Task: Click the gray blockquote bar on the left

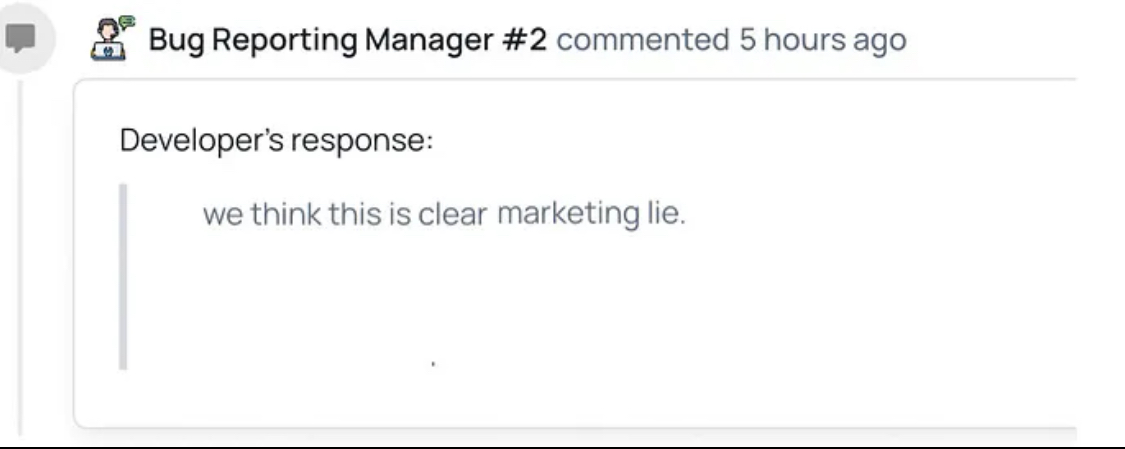Action: (123, 276)
